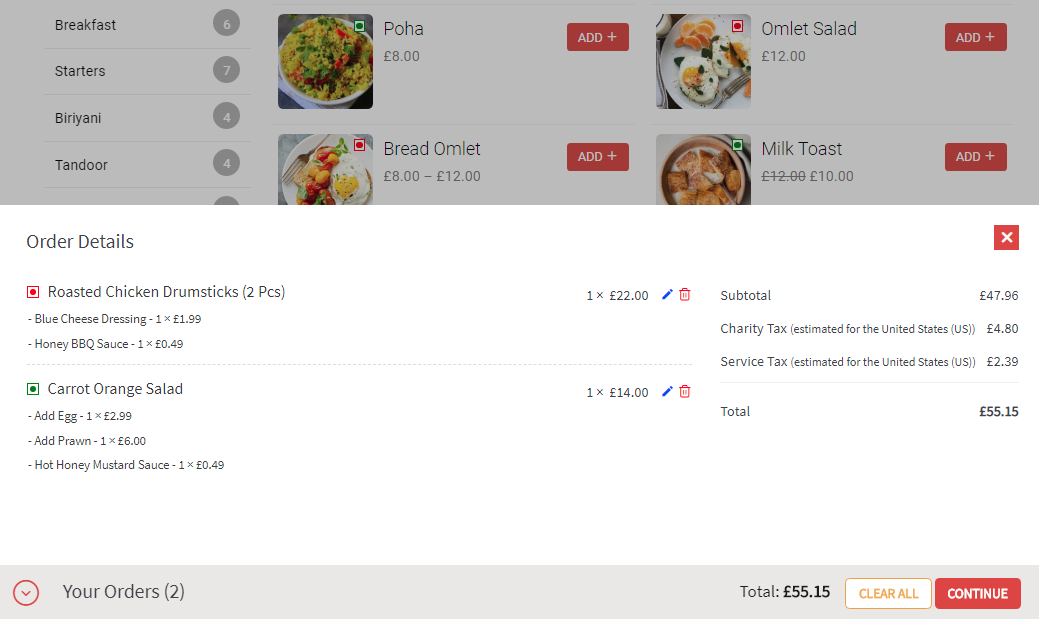Open the Poha dish thumbnail
The width and height of the screenshot is (1039, 619).
click(x=325, y=61)
